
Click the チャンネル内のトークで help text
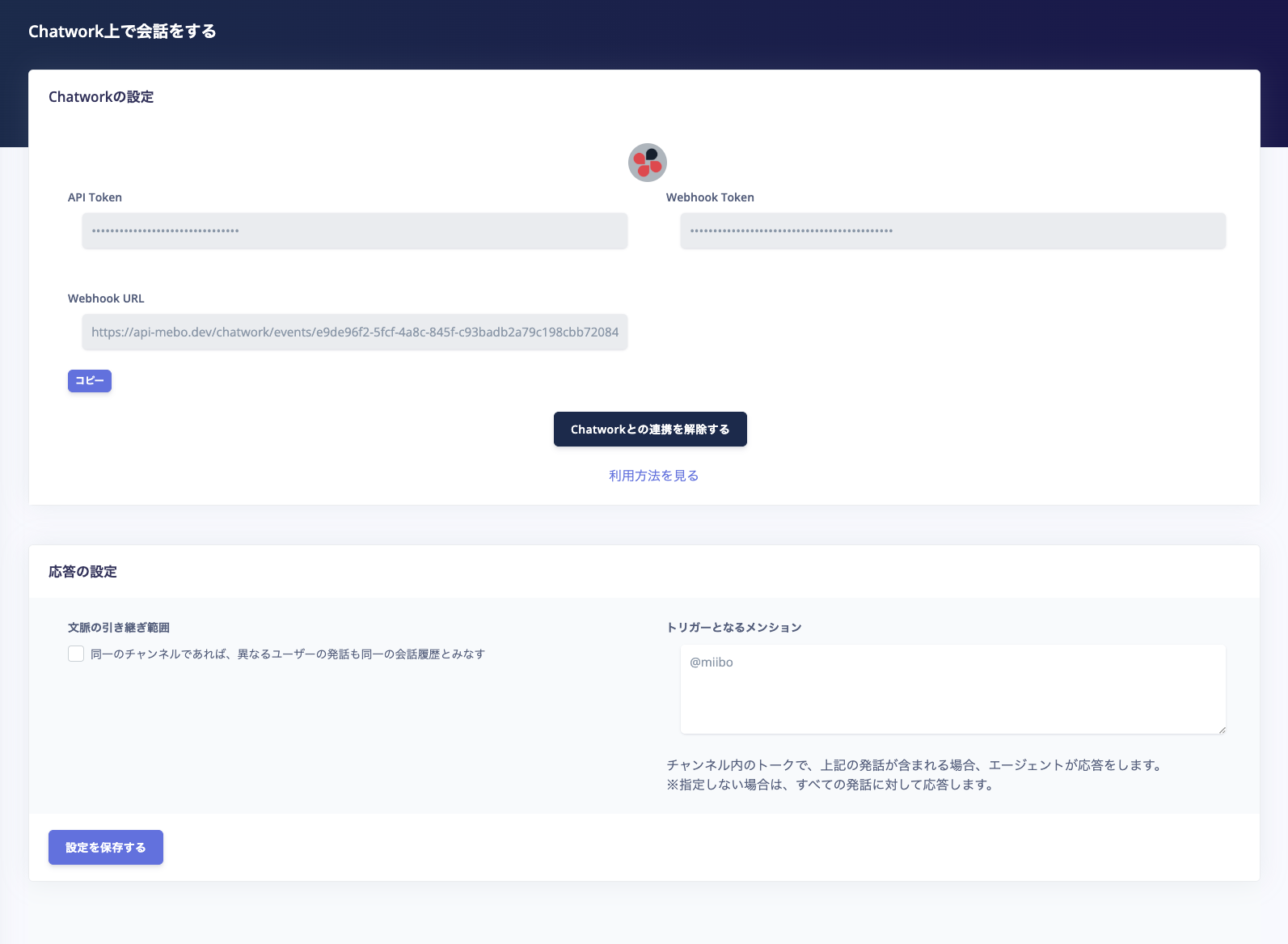click(x=915, y=765)
